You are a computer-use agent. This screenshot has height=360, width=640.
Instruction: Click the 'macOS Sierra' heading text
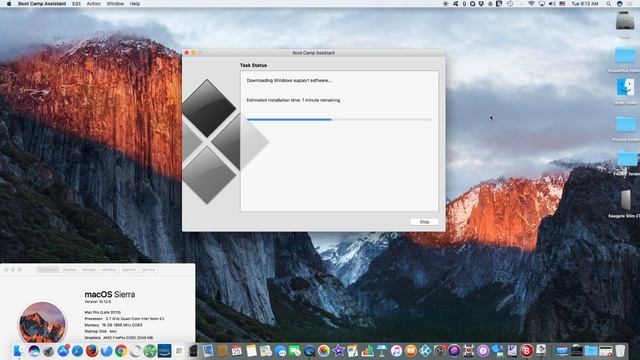pos(109,294)
